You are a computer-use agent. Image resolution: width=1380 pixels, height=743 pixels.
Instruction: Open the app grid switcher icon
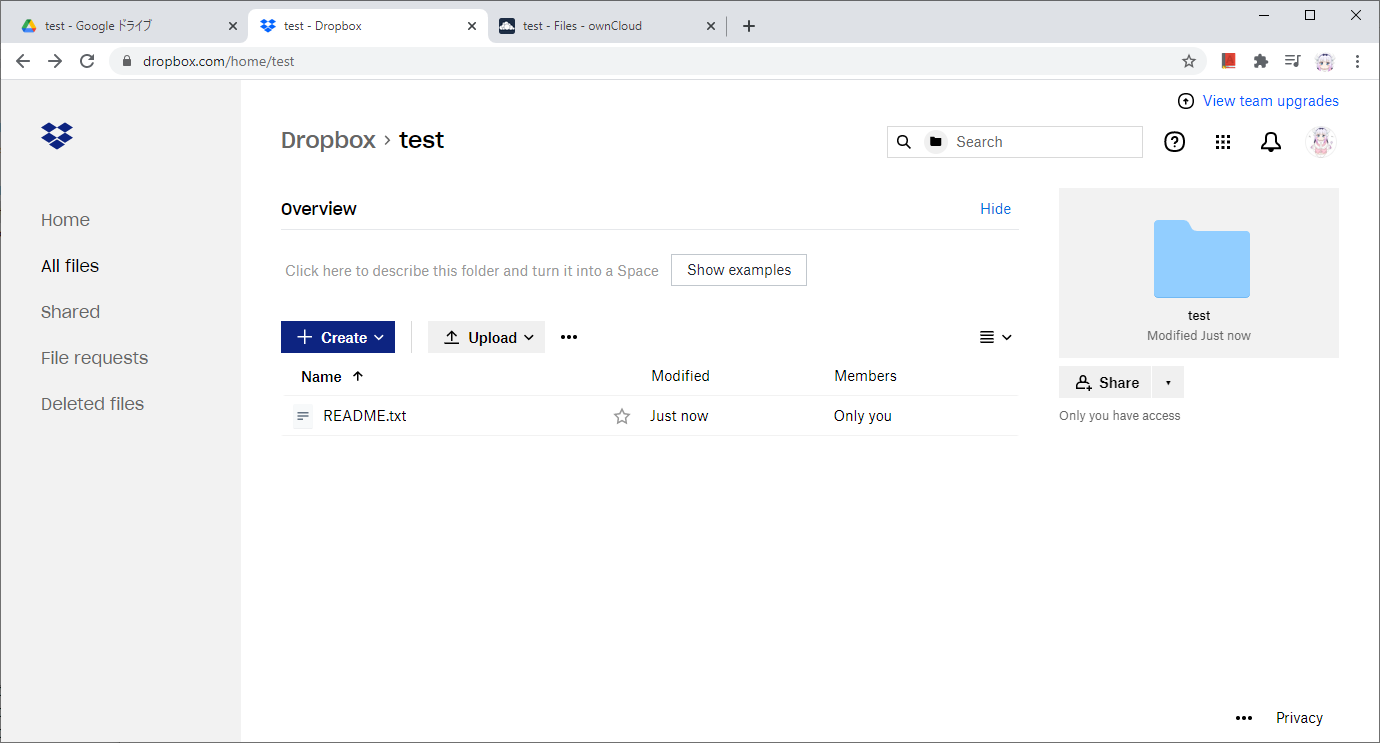[1223, 142]
